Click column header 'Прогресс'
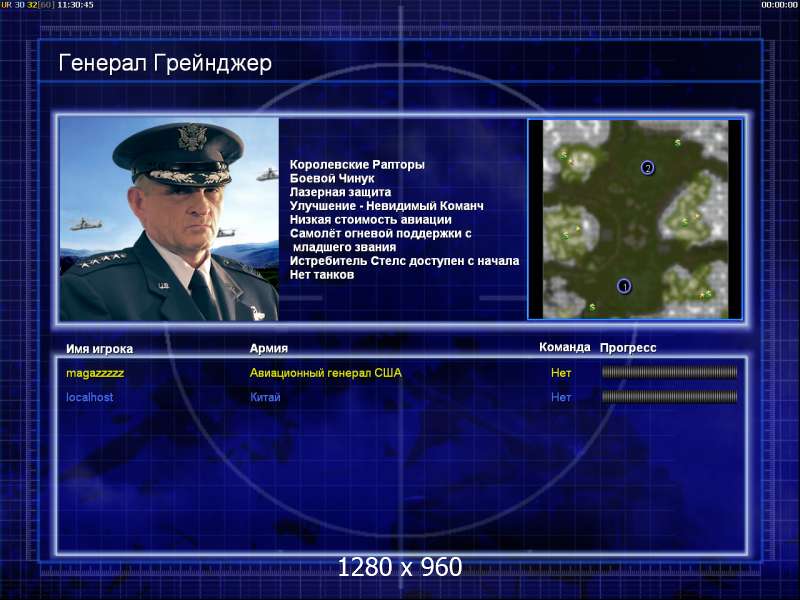This screenshot has width=800, height=600. click(x=628, y=348)
